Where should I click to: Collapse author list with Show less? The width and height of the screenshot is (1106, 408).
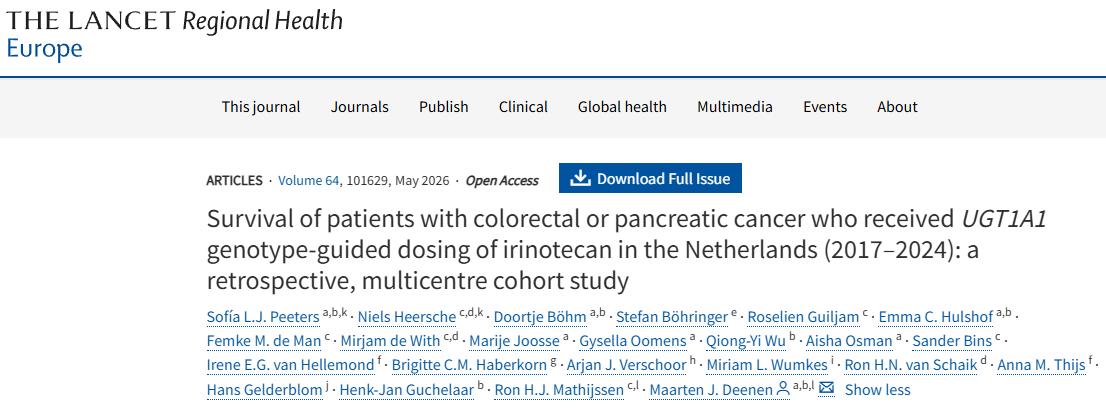877,389
